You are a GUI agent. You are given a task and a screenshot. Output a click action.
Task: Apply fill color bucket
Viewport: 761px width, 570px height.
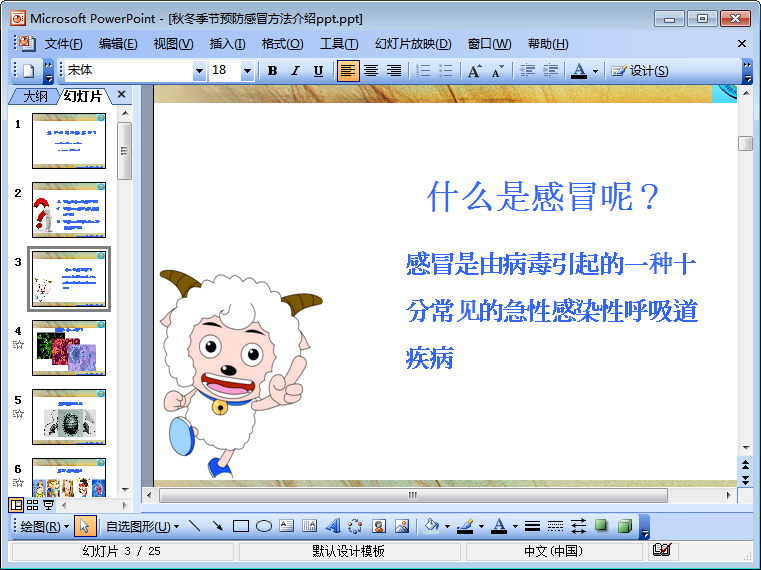tap(431, 526)
